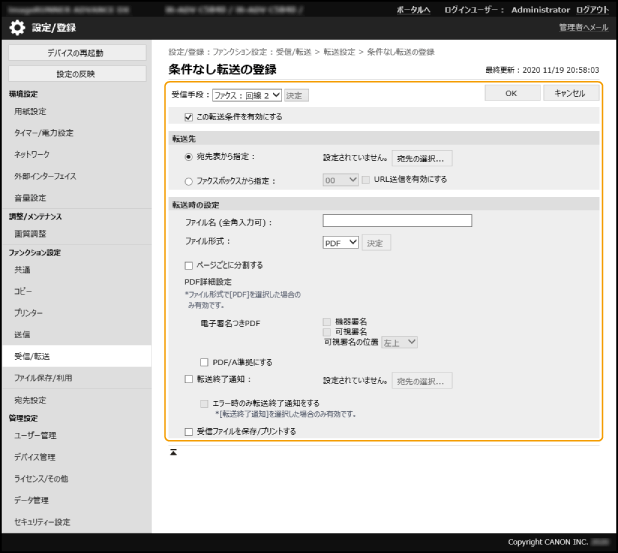
Task: Click the 'デバイスの再起動' button
Action: [x=75, y=52]
